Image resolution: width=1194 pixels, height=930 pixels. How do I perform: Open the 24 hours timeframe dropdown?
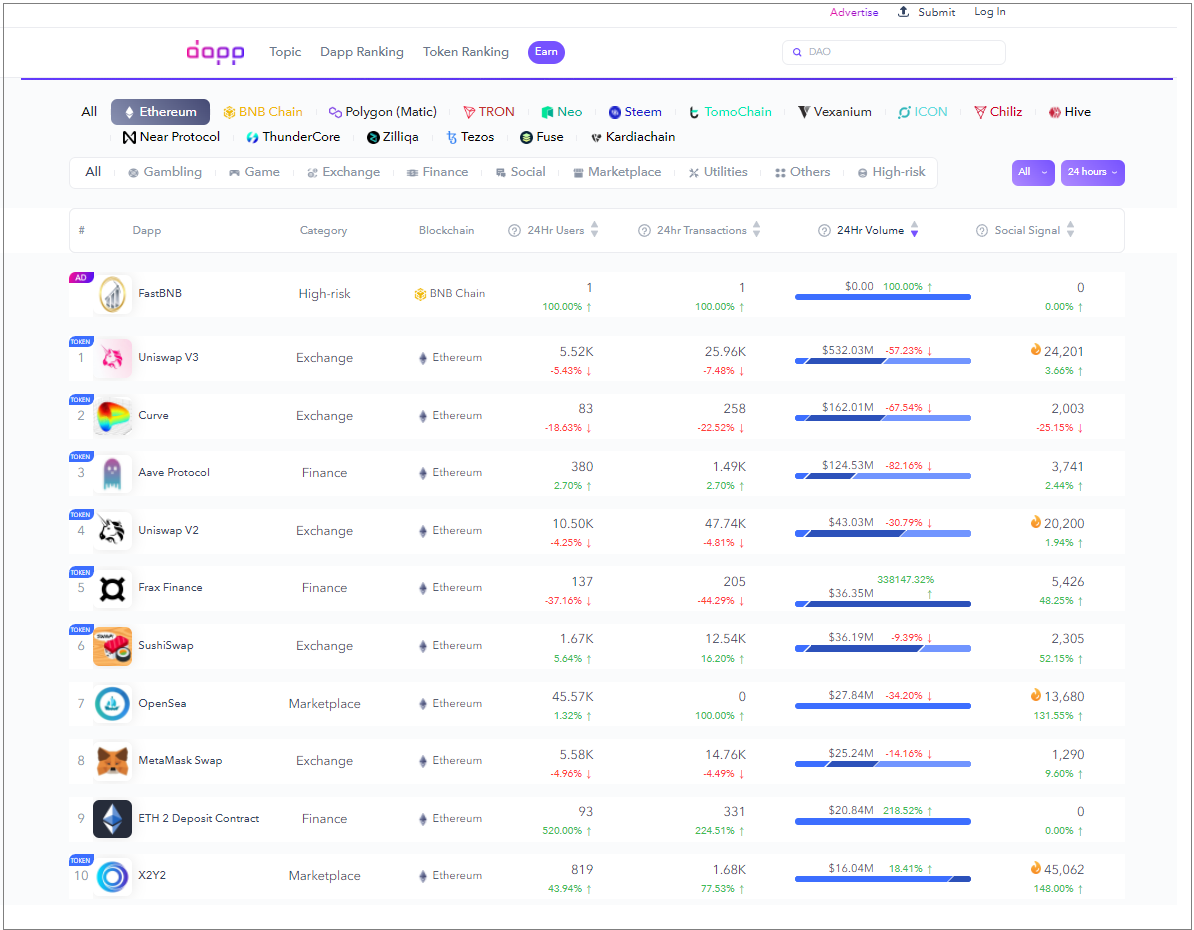(x=1092, y=172)
